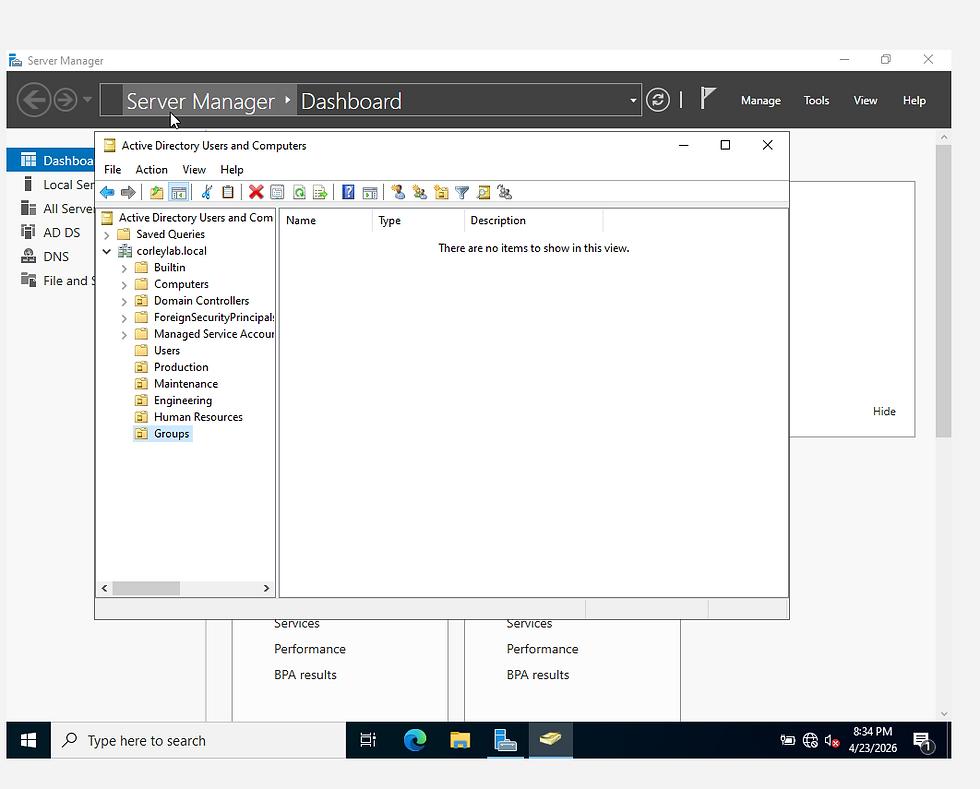The width and height of the screenshot is (980, 789).
Task: Open Server Manager notifications flag
Action: coord(707,98)
